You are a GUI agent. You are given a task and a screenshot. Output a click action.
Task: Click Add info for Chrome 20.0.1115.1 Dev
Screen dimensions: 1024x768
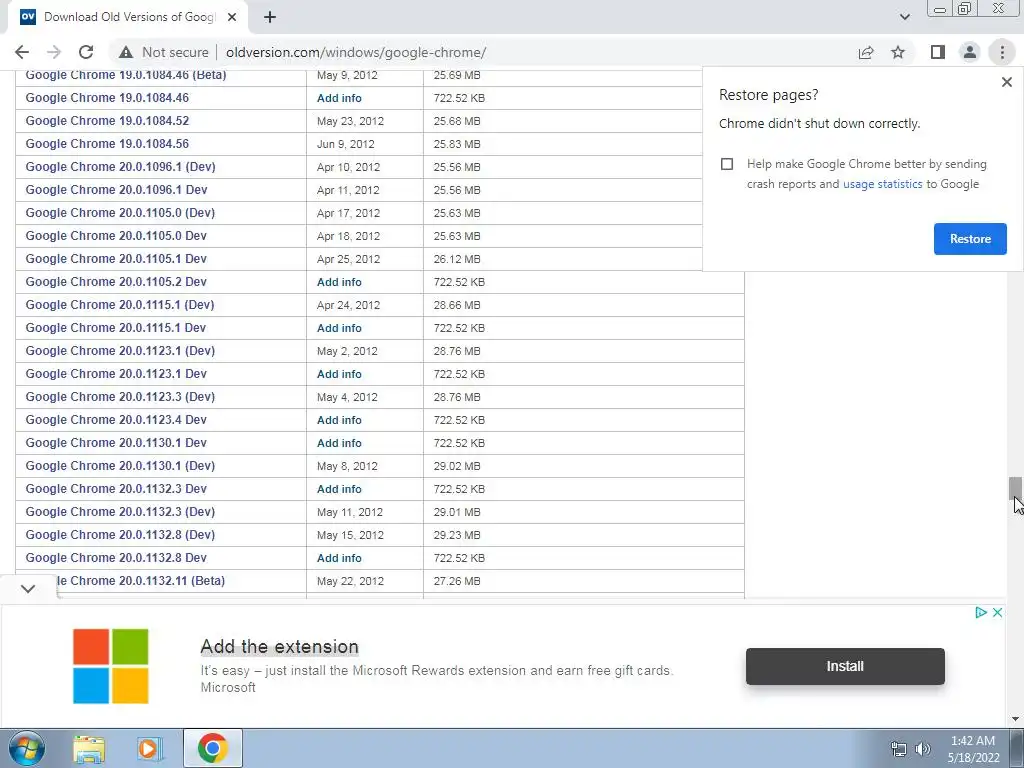point(339,328)
